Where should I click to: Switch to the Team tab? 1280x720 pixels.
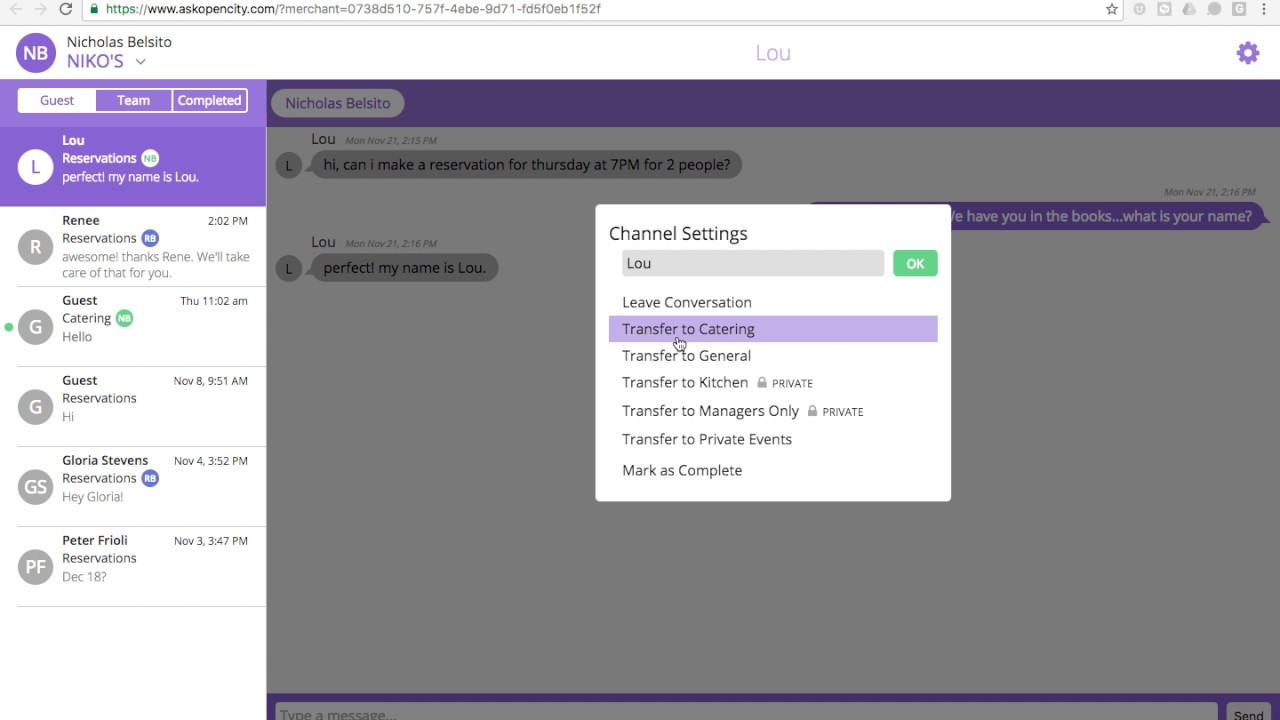133,100
